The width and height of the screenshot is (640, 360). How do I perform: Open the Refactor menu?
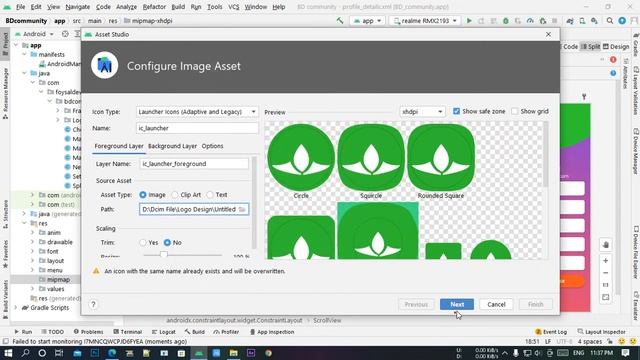(154, 7)
